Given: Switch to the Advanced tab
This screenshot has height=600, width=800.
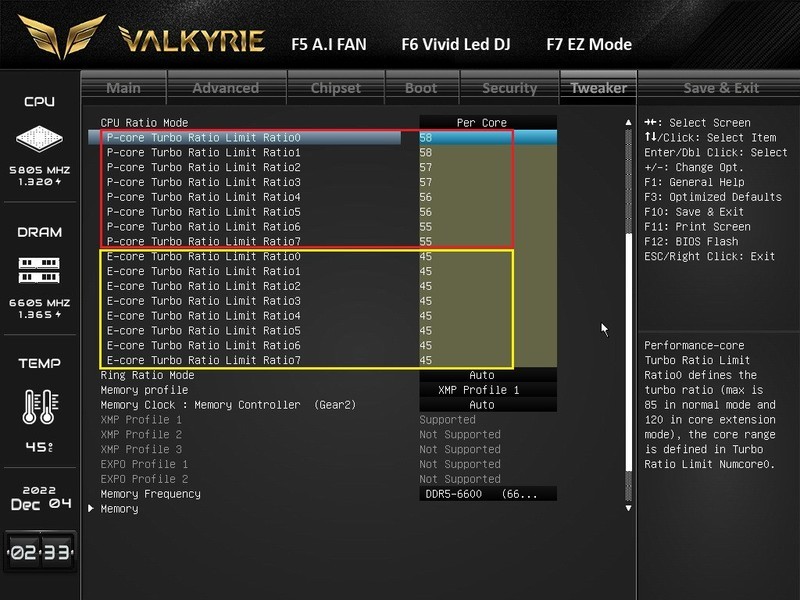Looking at the screenshot, I should pos(225,88).
